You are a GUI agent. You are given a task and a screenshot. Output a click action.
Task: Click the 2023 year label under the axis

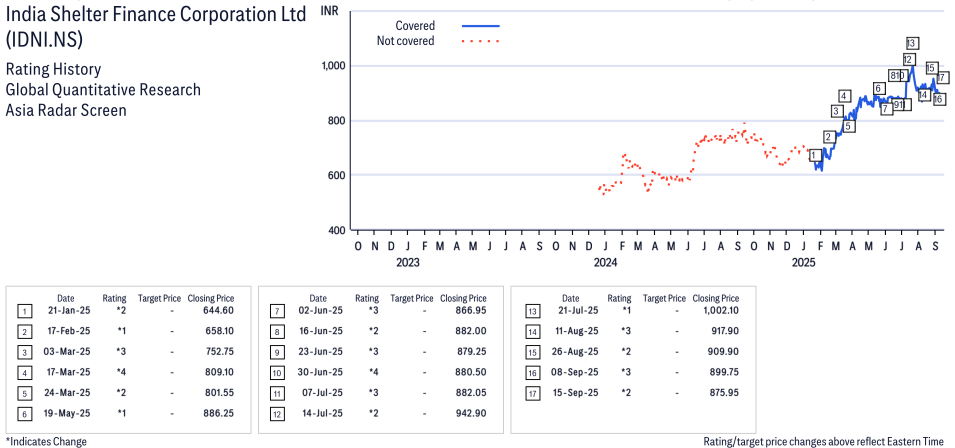pos(407,263)
